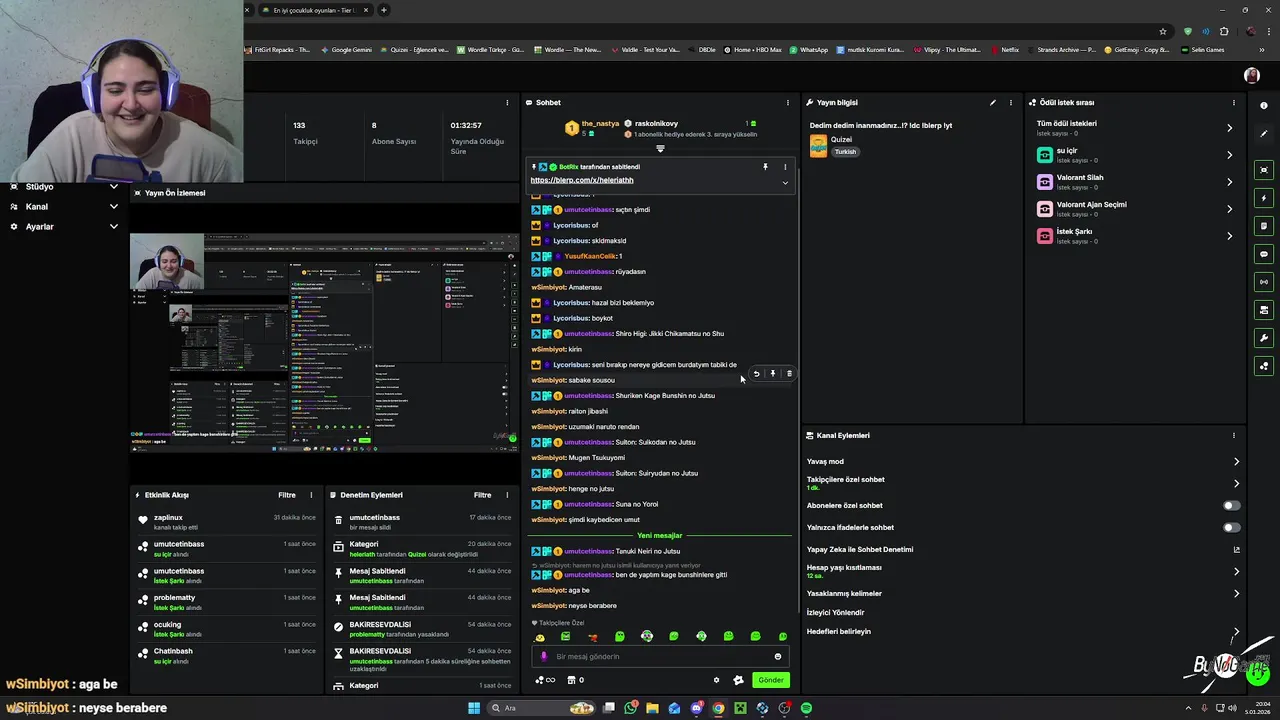Open Yapay Zeka ile Sohbet Denetimi link
The image size is (1280, 720).
point(860,549)
